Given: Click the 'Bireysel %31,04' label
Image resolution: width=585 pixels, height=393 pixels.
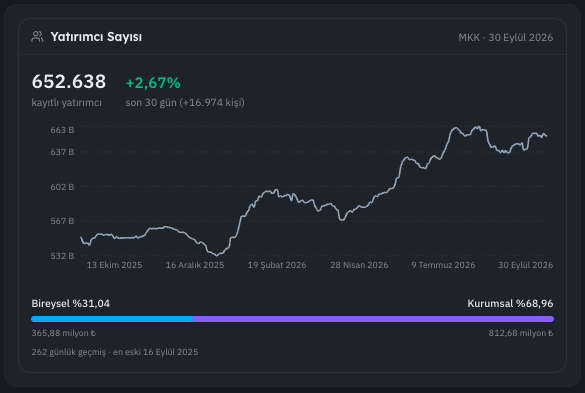Looking at the screenshot, I should pyautogui.click(x=71, y=303).
